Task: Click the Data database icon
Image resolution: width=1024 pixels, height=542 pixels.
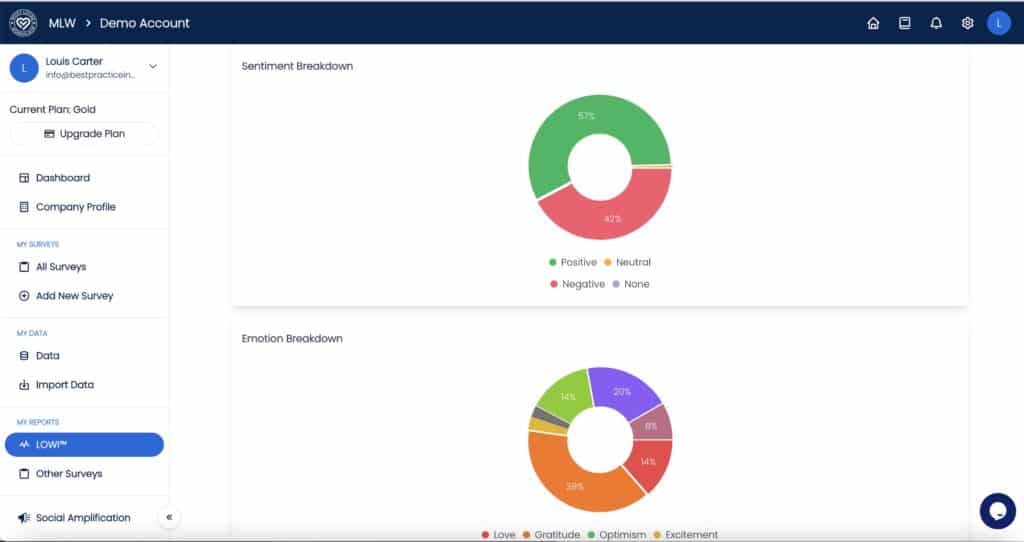Action: (x=24, y=356)
